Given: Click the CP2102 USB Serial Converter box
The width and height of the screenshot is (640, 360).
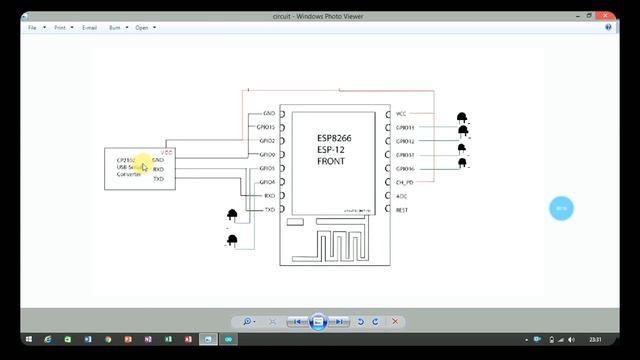Looking at the screenshot, I should pyautogui.click(x=140, y=169).
